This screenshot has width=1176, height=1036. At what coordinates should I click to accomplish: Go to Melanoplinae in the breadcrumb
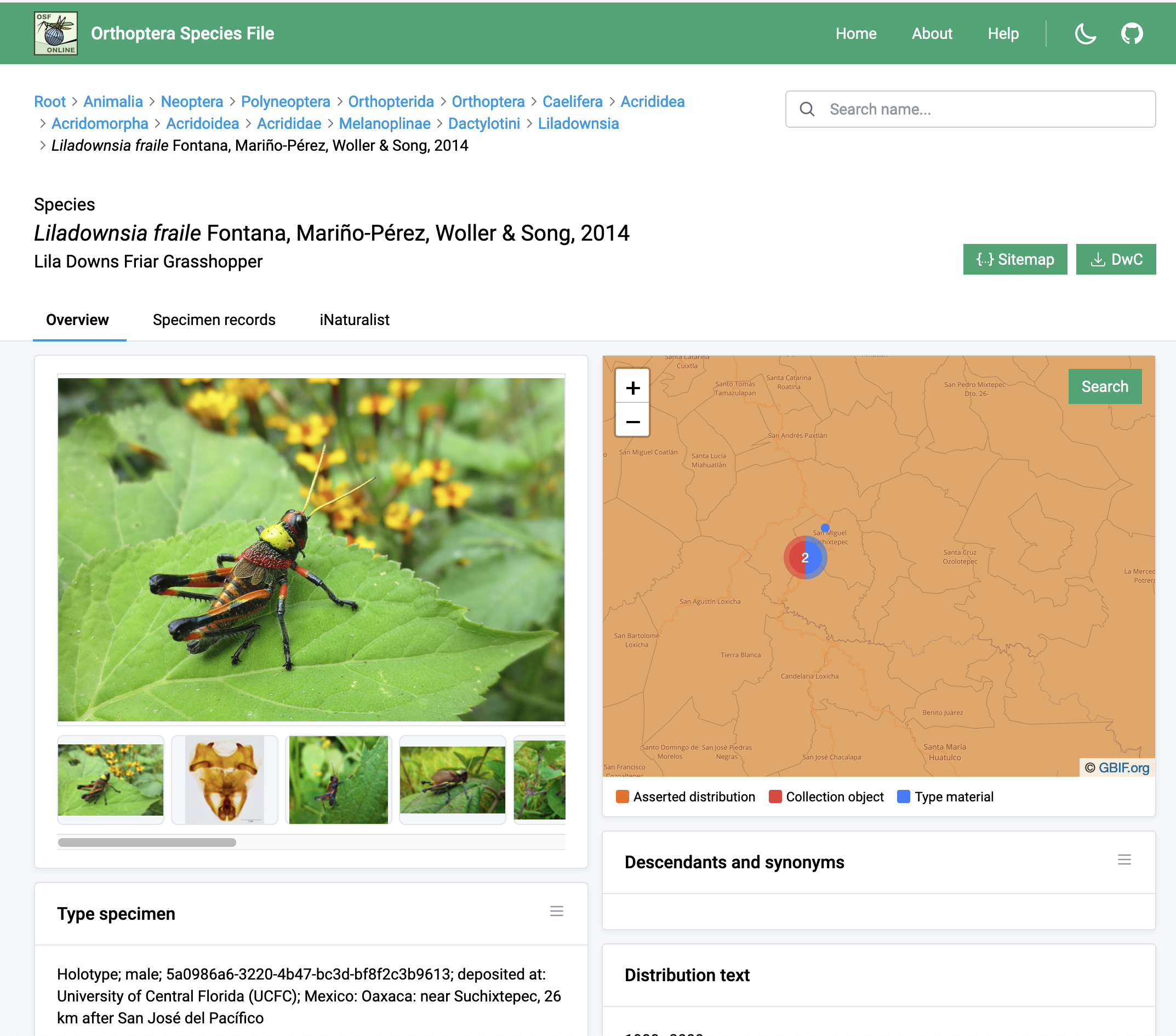click(384, 124)
